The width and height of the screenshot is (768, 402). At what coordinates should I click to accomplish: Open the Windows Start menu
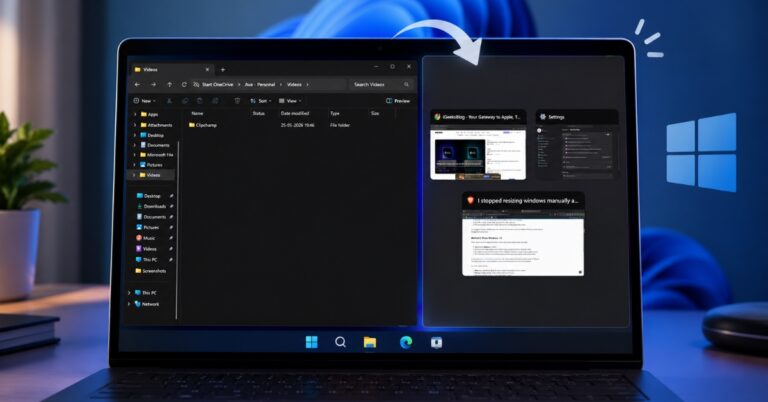(312, 342)
